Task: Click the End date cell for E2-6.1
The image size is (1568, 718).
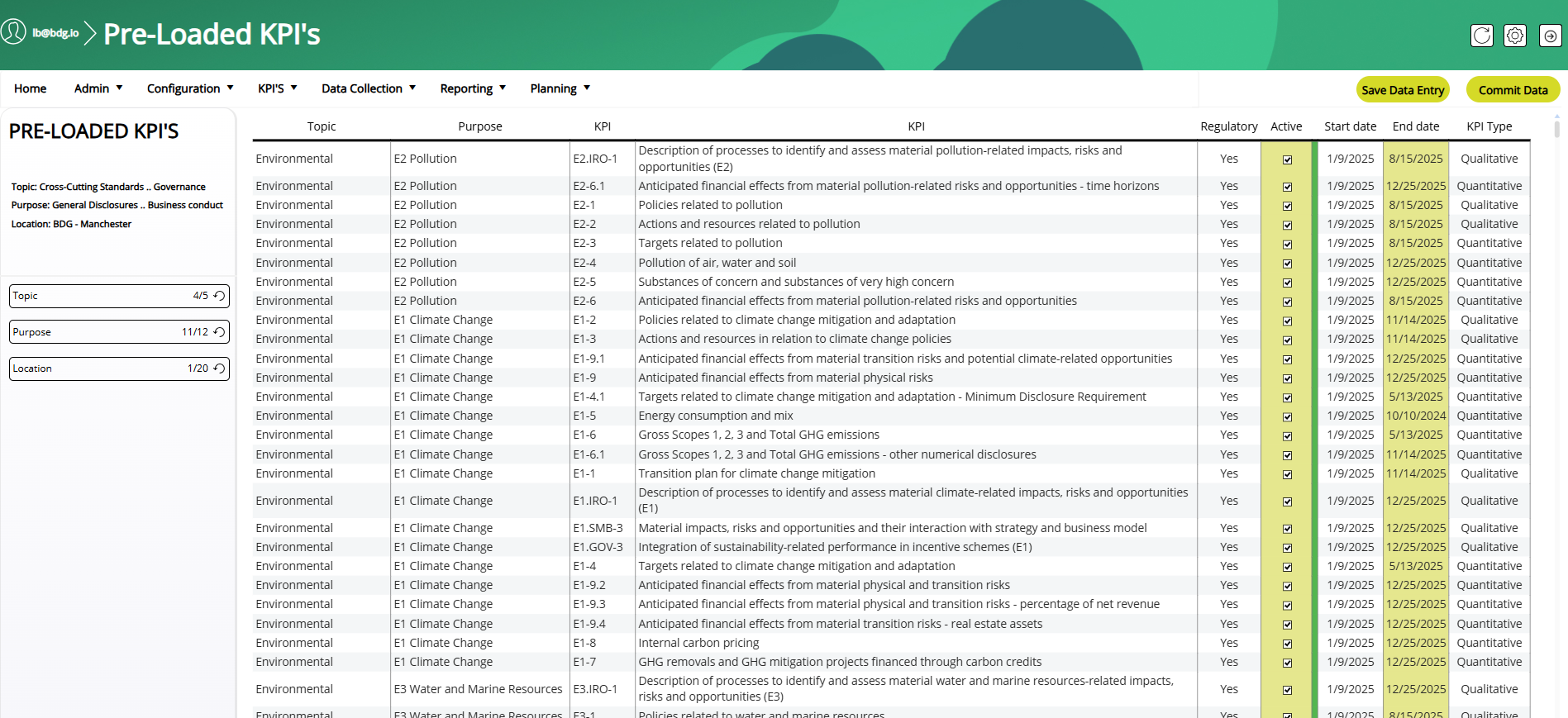Action: coord(1415,186)
